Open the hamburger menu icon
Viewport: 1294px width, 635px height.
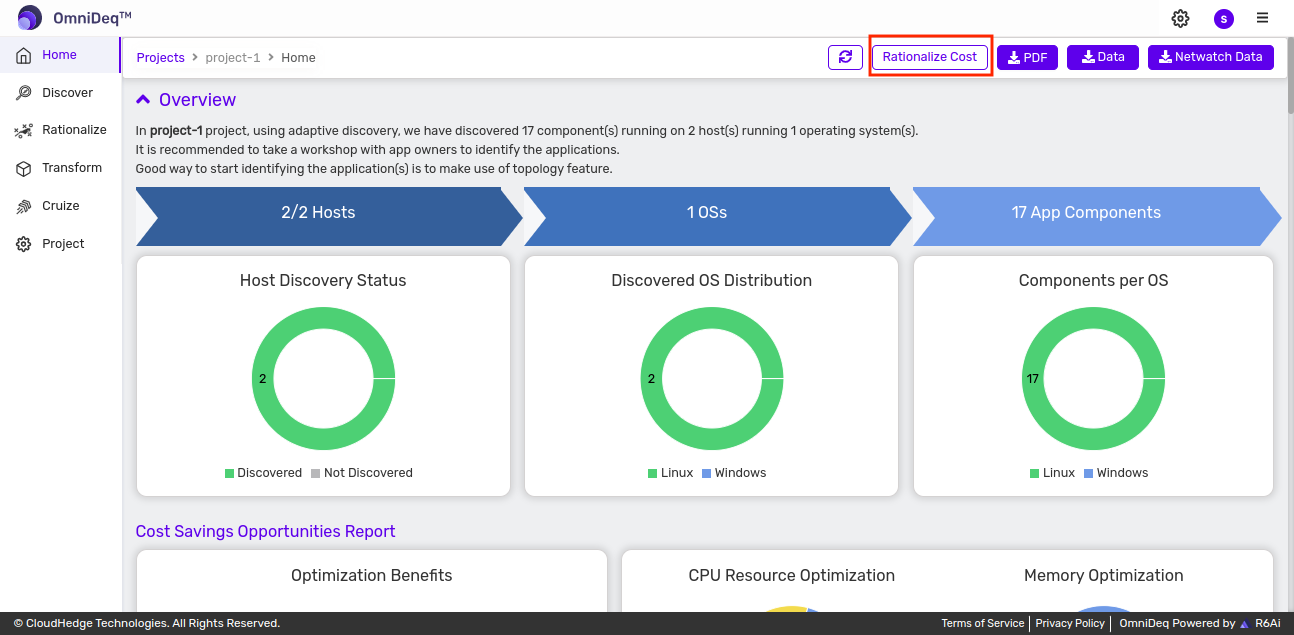pos(1263,18)
